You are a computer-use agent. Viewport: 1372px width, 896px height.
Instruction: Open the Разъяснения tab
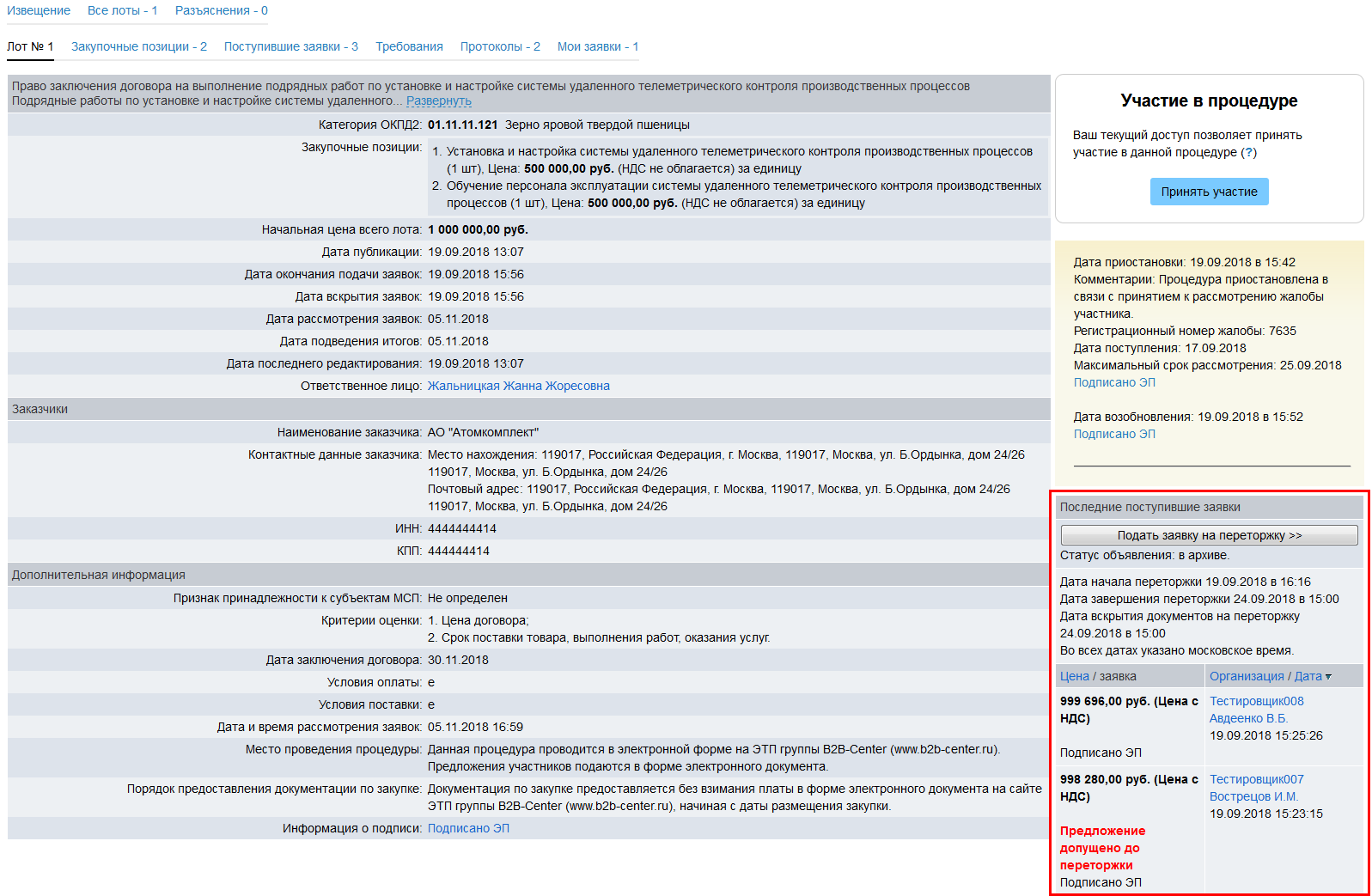tap(221, 10)
